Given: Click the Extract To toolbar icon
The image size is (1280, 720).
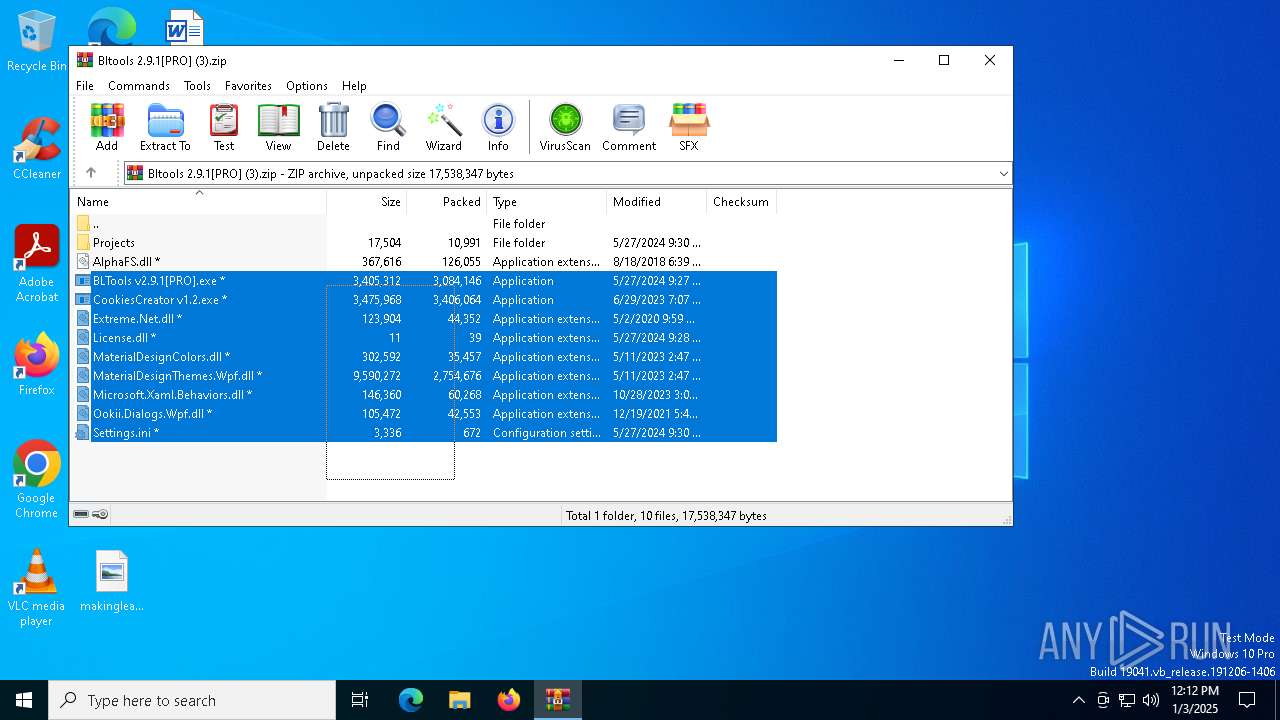Looking at the screenshot, I should [x=165, y=127].
